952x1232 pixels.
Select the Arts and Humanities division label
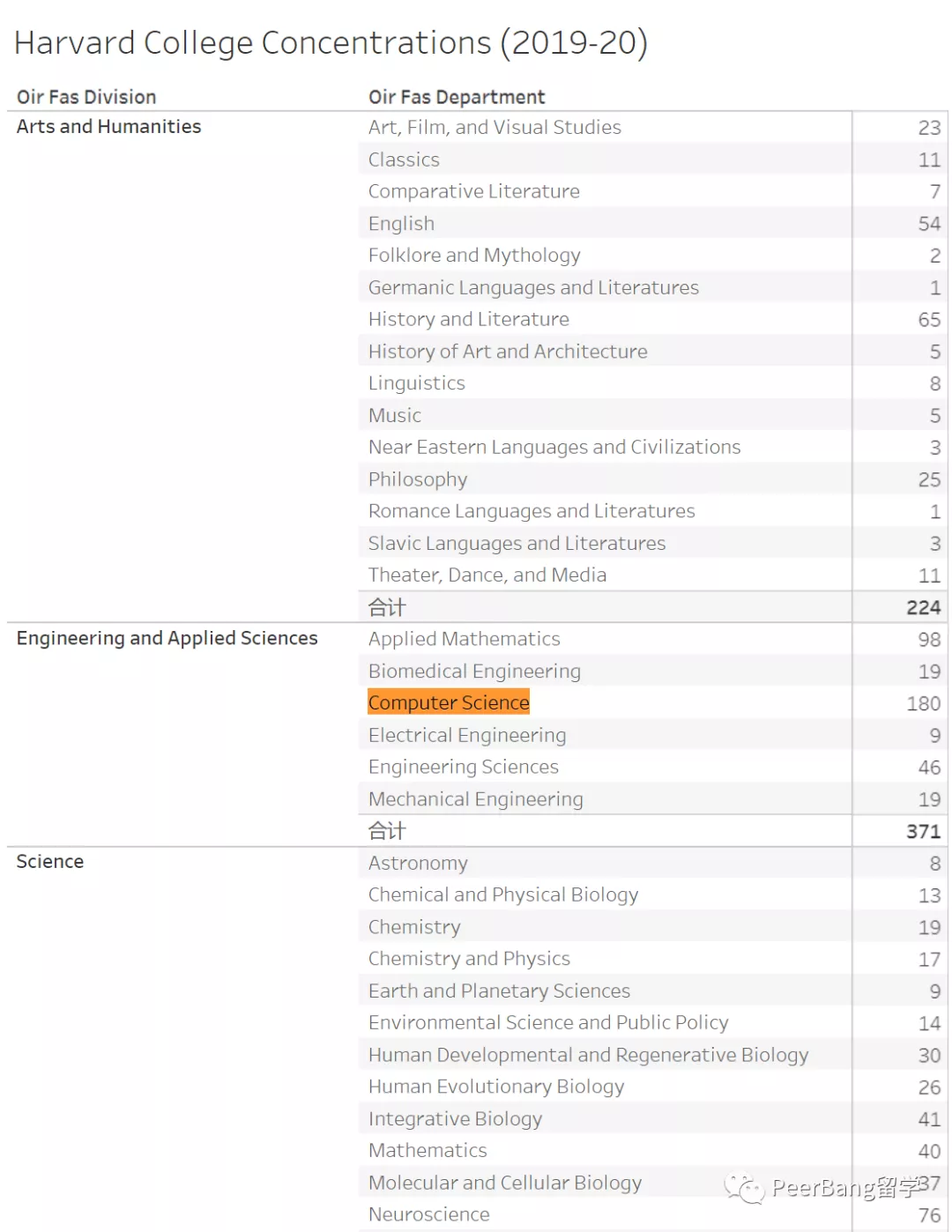point(108,127)
